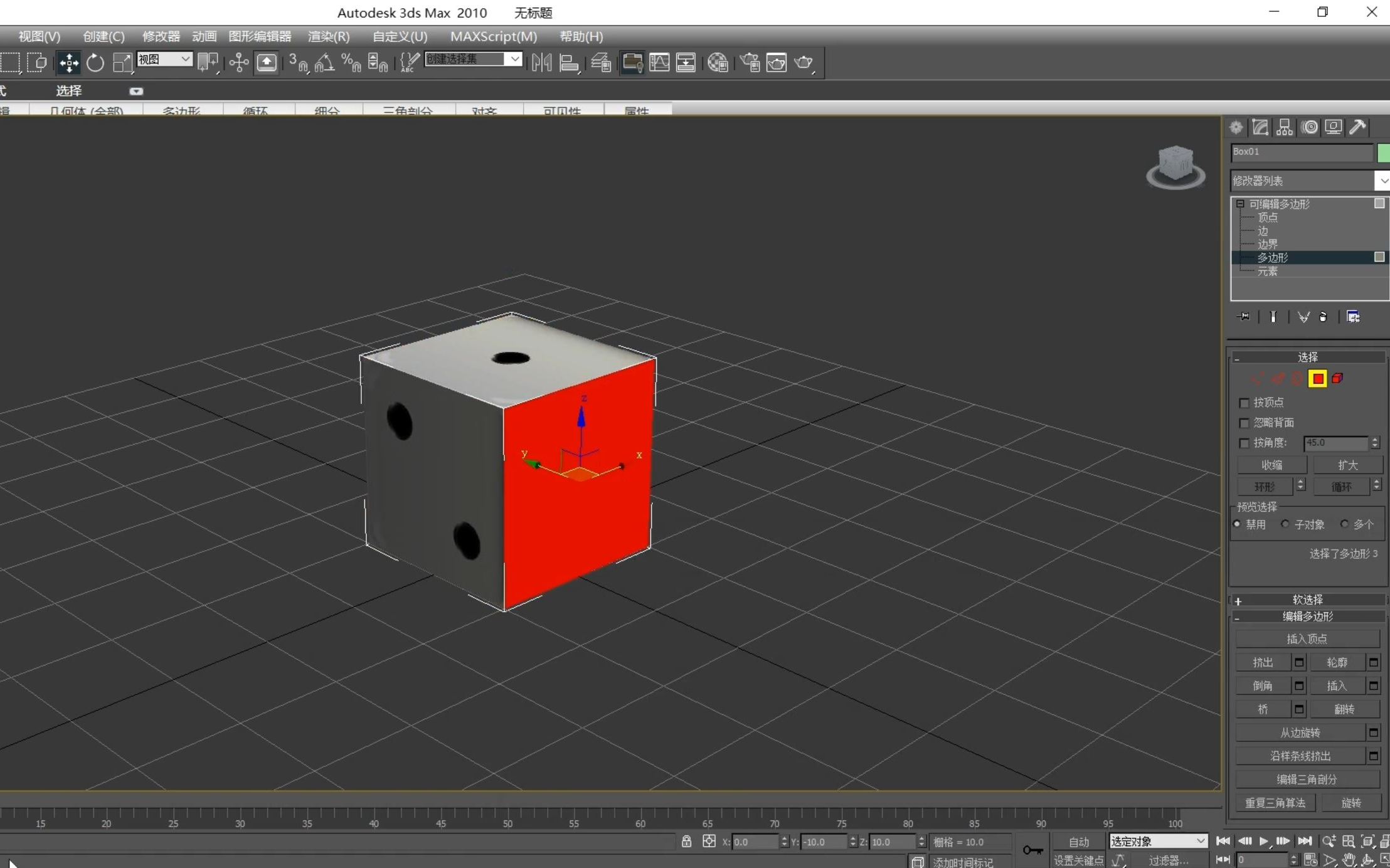Select the 多个 radio button
This screenshot has width=1390, height=868.
tap(1344, 524)
